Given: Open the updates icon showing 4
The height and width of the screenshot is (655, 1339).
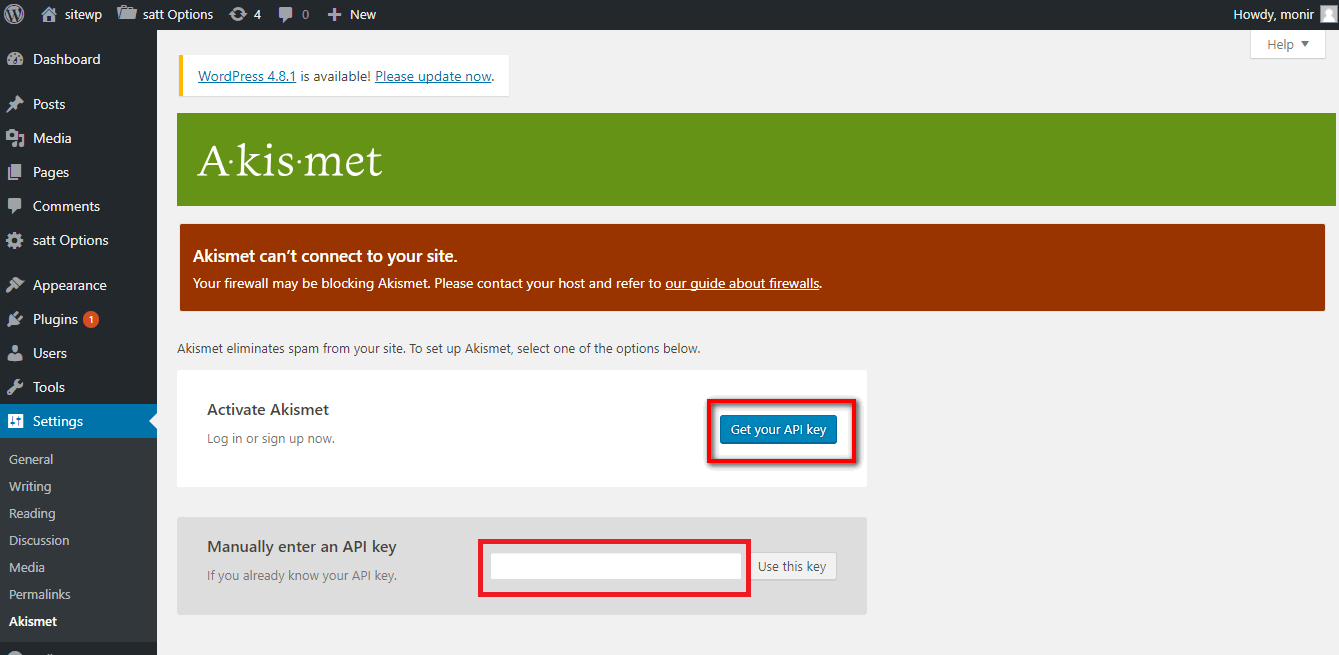Looking at the screenshot, I should pyautogui.click(x=238, y=14).
